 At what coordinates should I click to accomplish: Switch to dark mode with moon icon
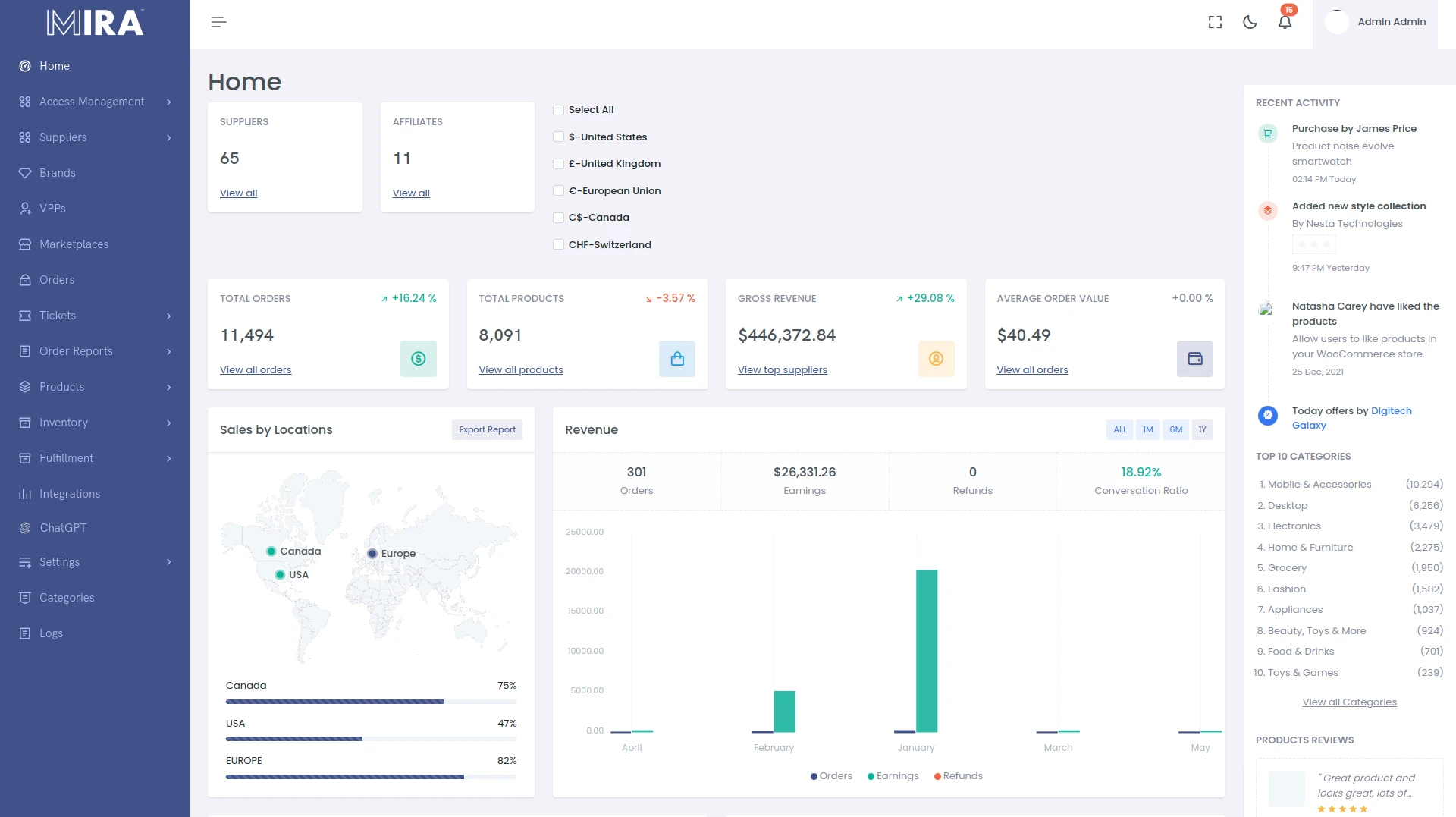[x=1250, y=22]
